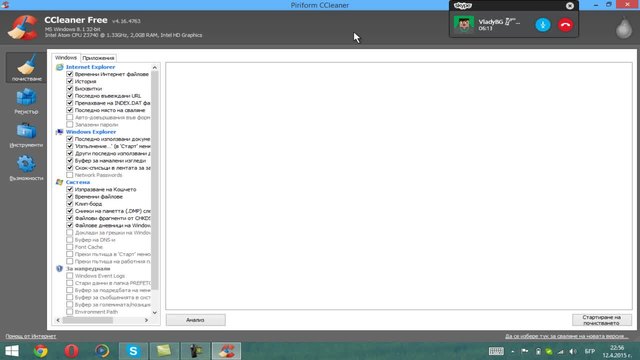Open Skype from the taskbar

pyautogui.click(x=133, y=351)
